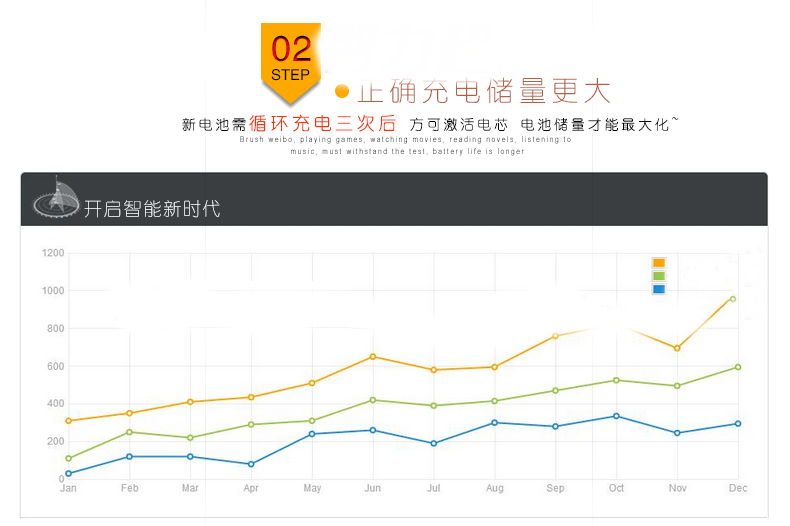Click the red 循环充电三次后 text
The height and width of the screenshot is (526, 790).
tap(322, 123)
